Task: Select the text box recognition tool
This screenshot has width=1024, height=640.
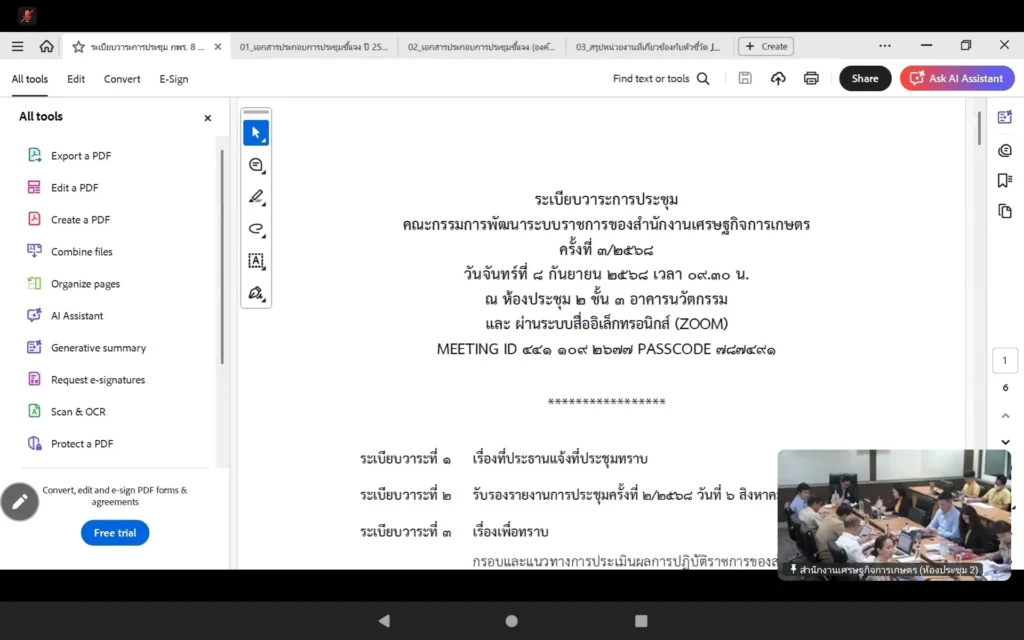Action: point(256,261)
